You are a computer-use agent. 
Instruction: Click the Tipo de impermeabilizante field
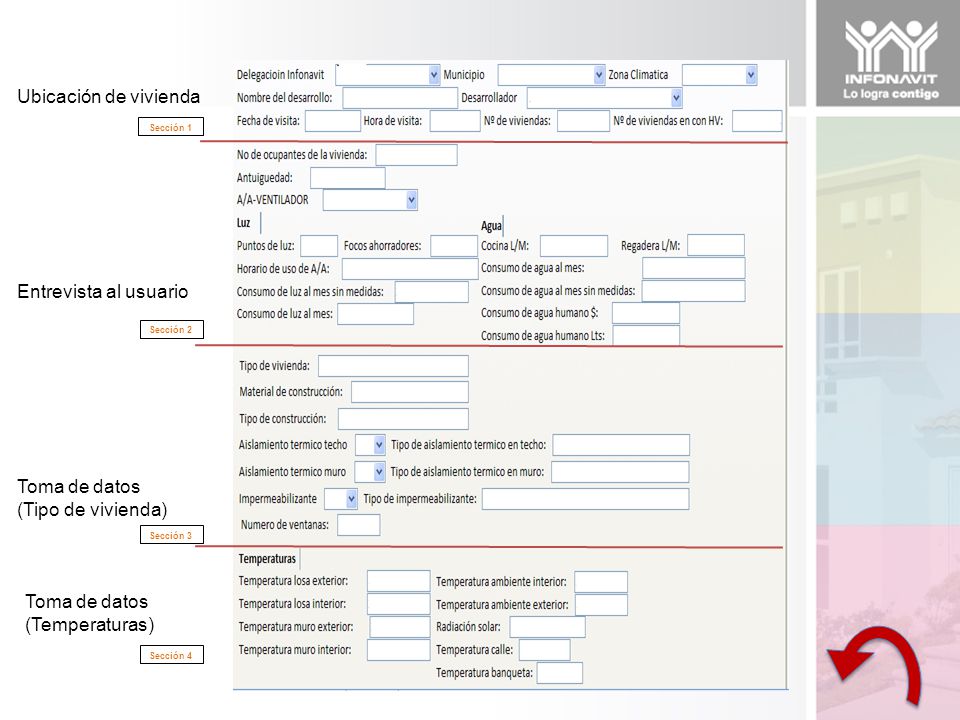click(x=585, y=499)
